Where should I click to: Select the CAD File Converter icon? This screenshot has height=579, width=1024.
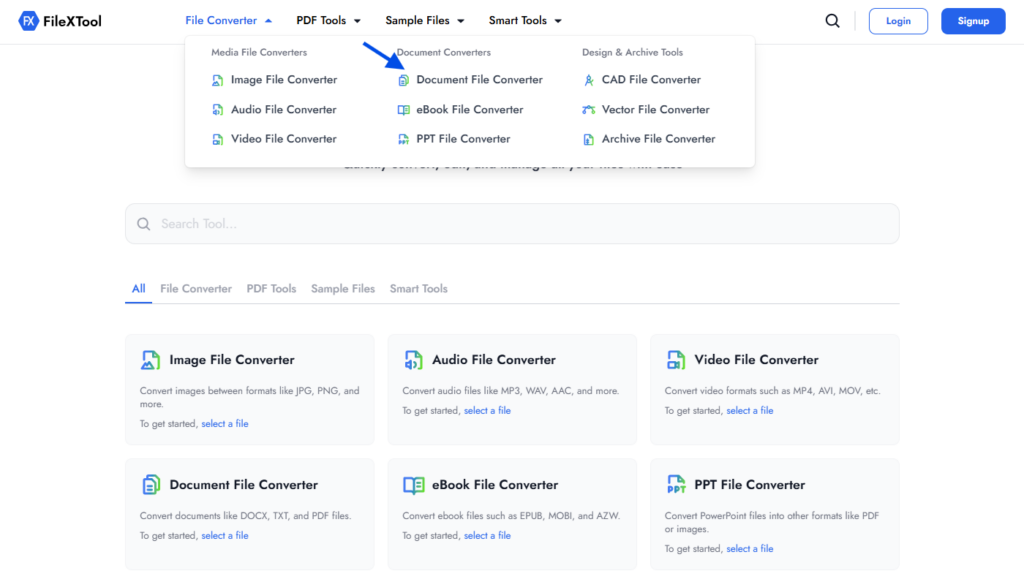pyautogui.click(x=589, y=79)
